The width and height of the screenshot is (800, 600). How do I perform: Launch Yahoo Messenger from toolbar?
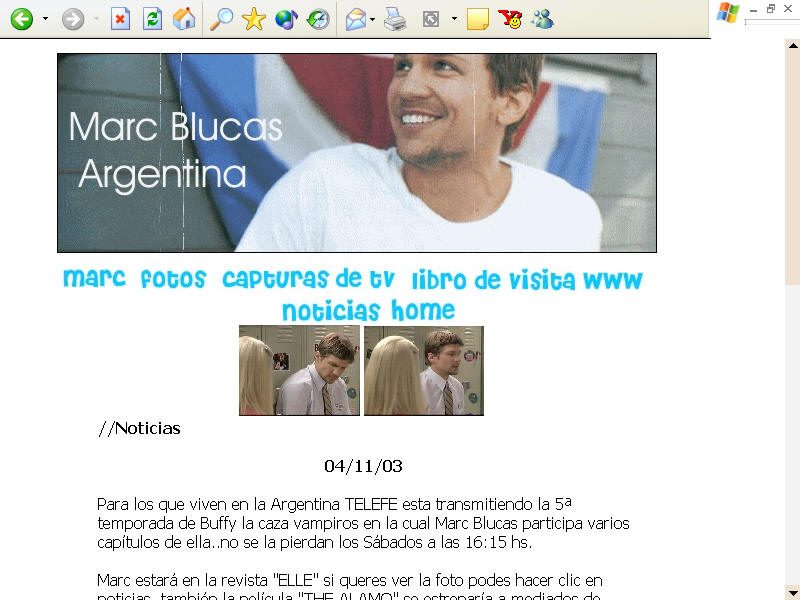tap(510, 19)
